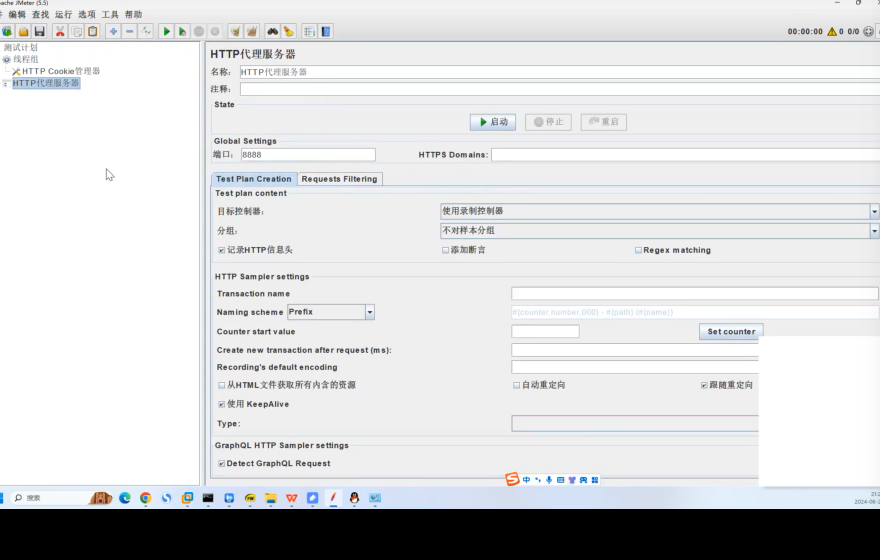880x560 pixels.
Task: Uncheck the 跟随重定向 checkbox
Action: (x=704, y=385)
